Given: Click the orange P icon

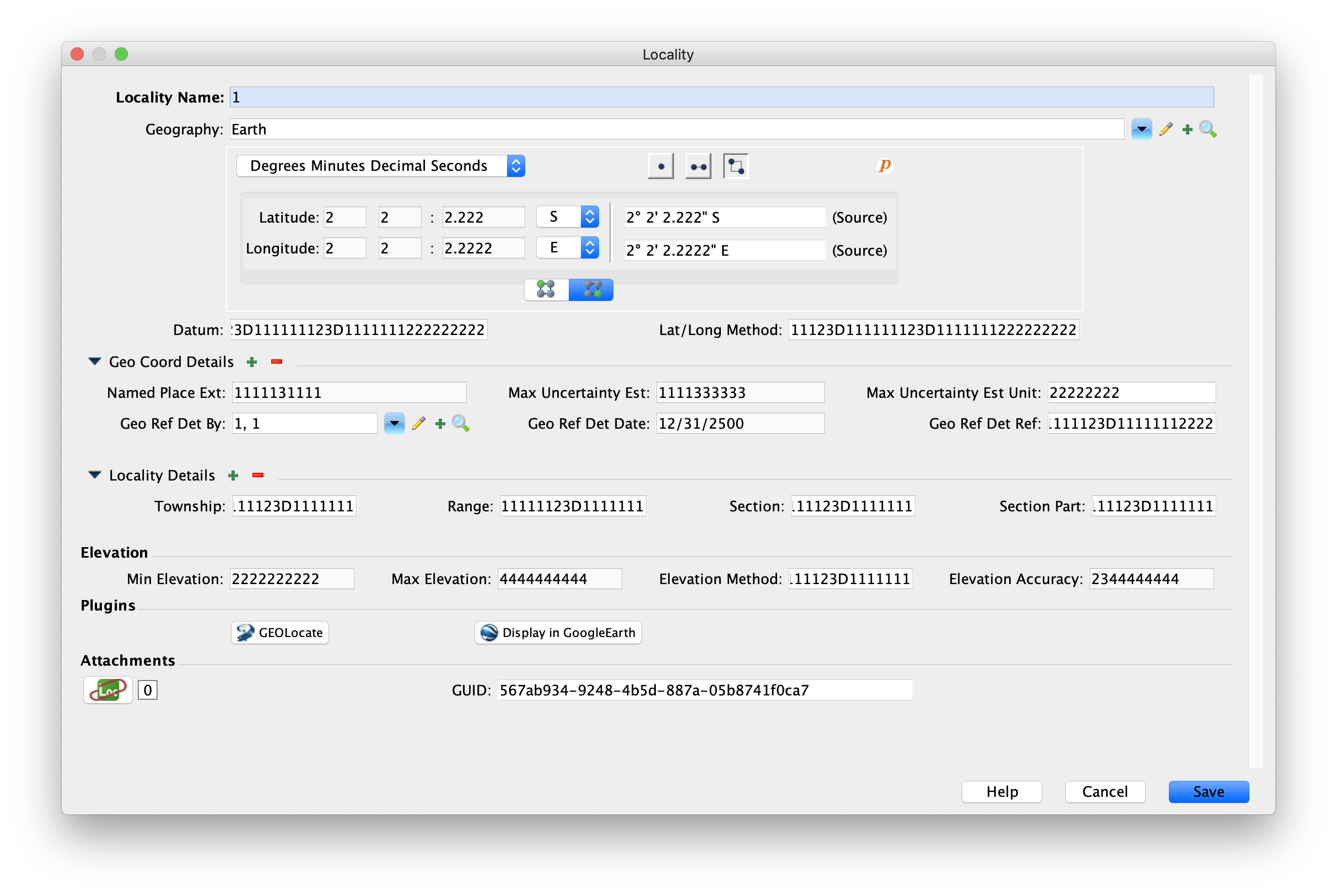Looking at the screenshot, I should pos(885,165).
